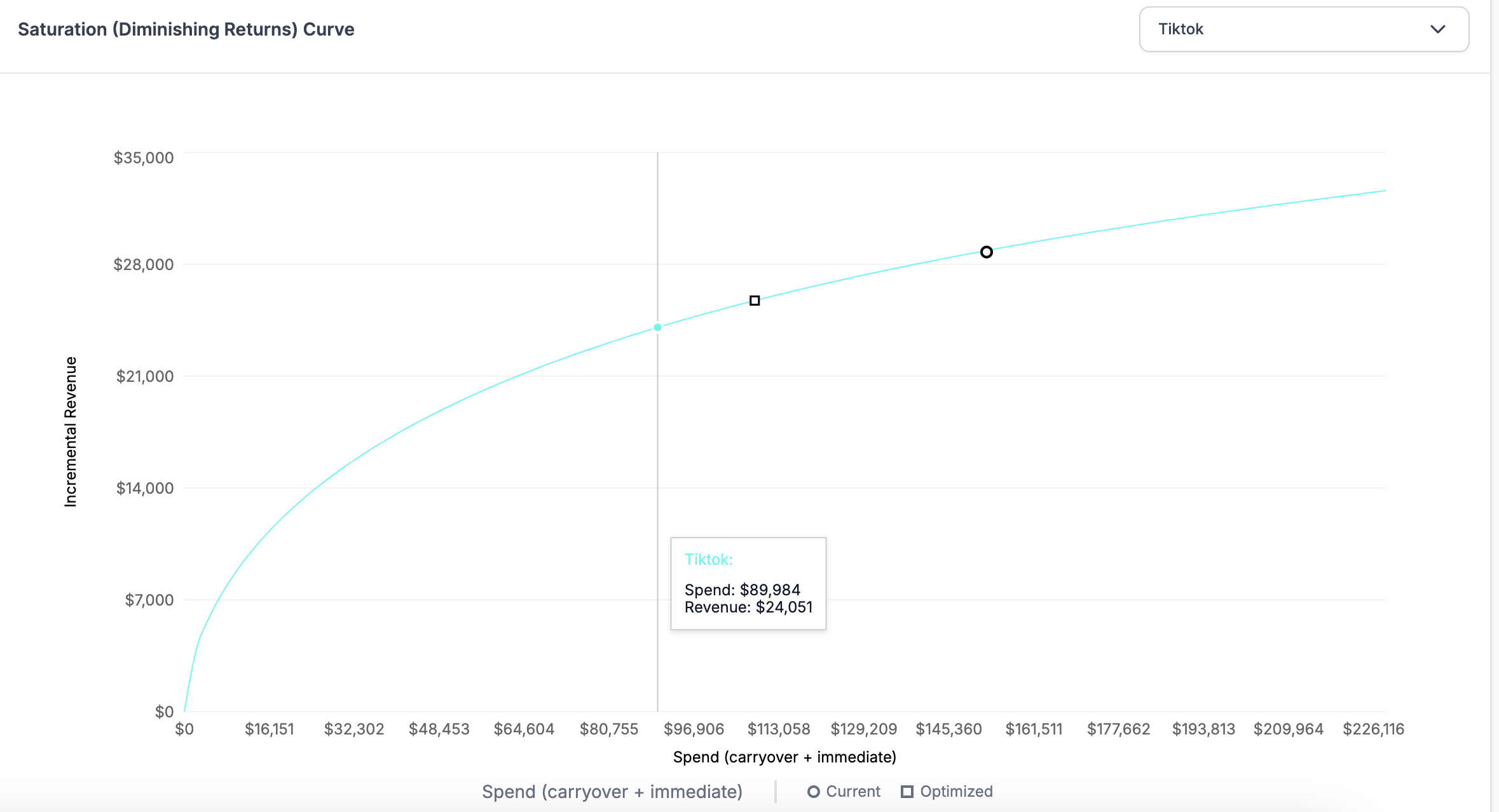Click the Incremental Revenue axis title
This screenshot has height=812, width=1499.
pos(71,431)
